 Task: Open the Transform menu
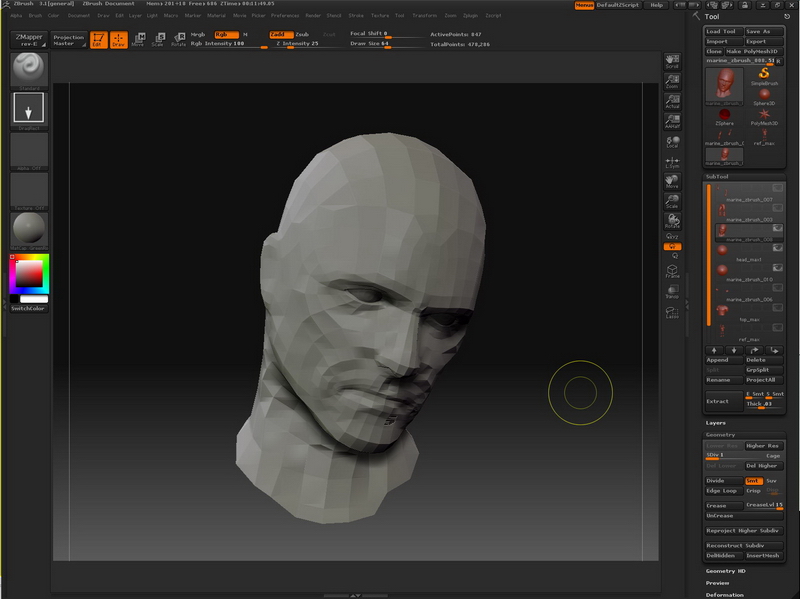pyautogui.click(x=424, y=15)
